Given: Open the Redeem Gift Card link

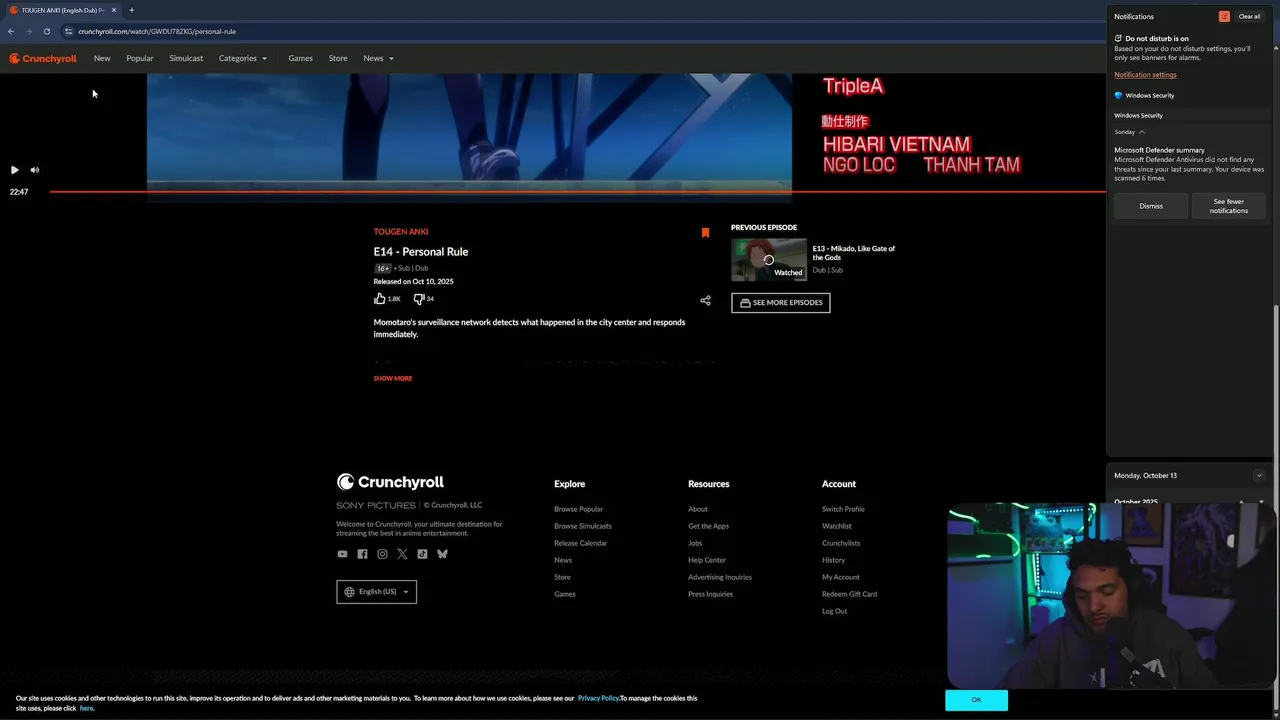Looking at the screenshot, I should (849, 594).
